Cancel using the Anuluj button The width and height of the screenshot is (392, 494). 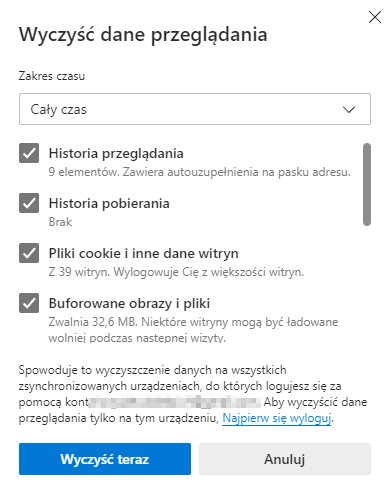click(x=285, y=459)
